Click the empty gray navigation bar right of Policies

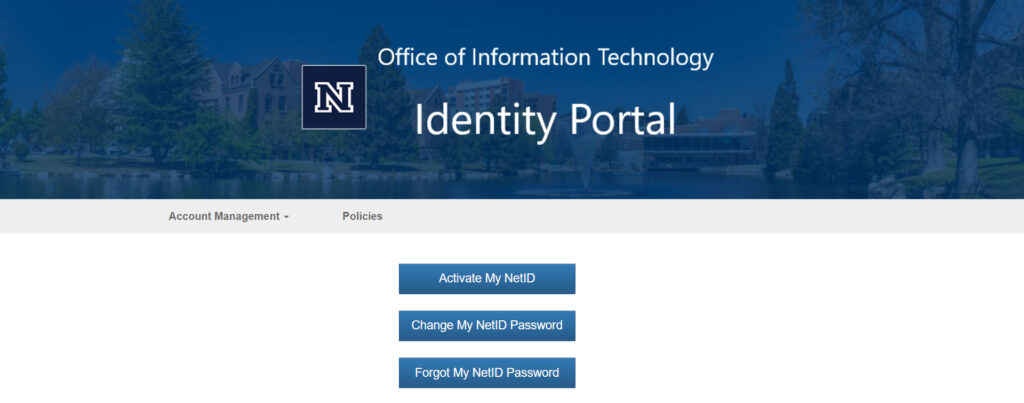click(x=700, y=216)
